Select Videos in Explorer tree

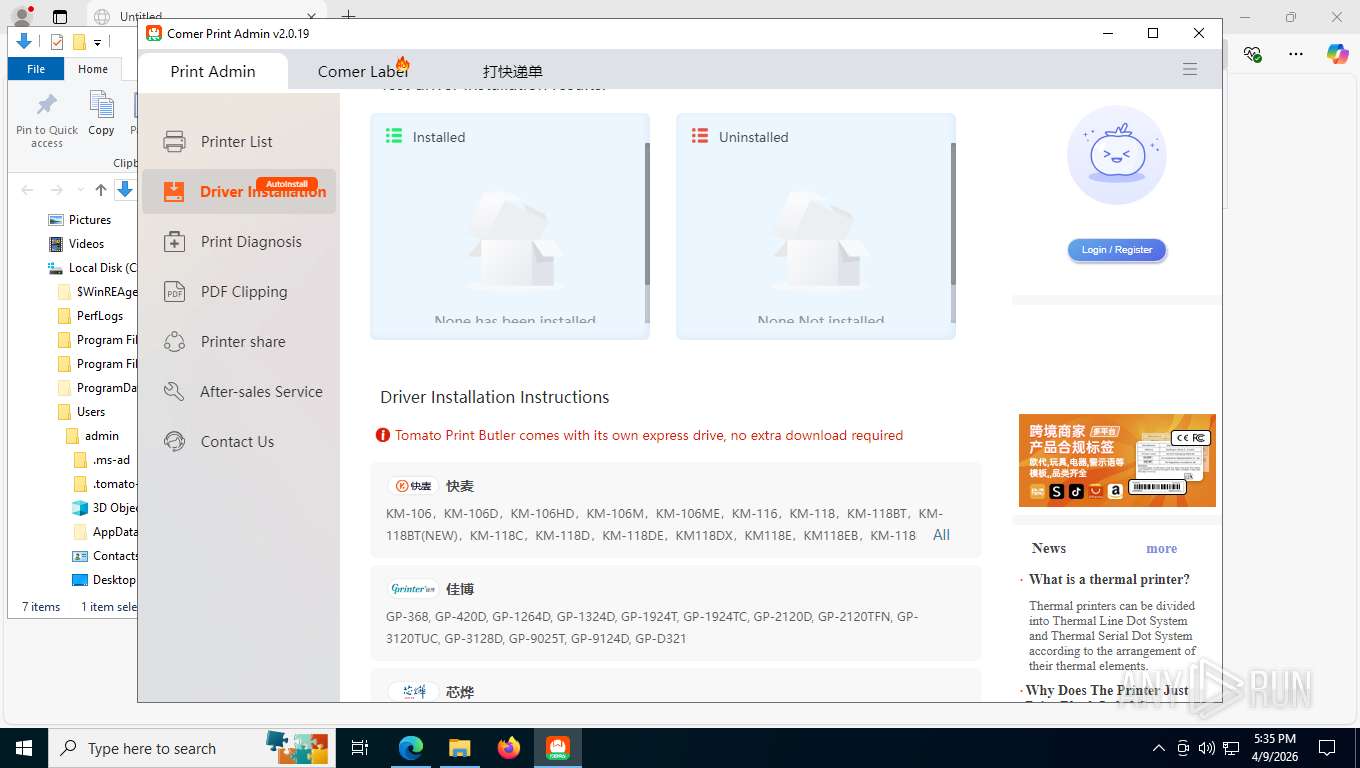tap(86, 244)
